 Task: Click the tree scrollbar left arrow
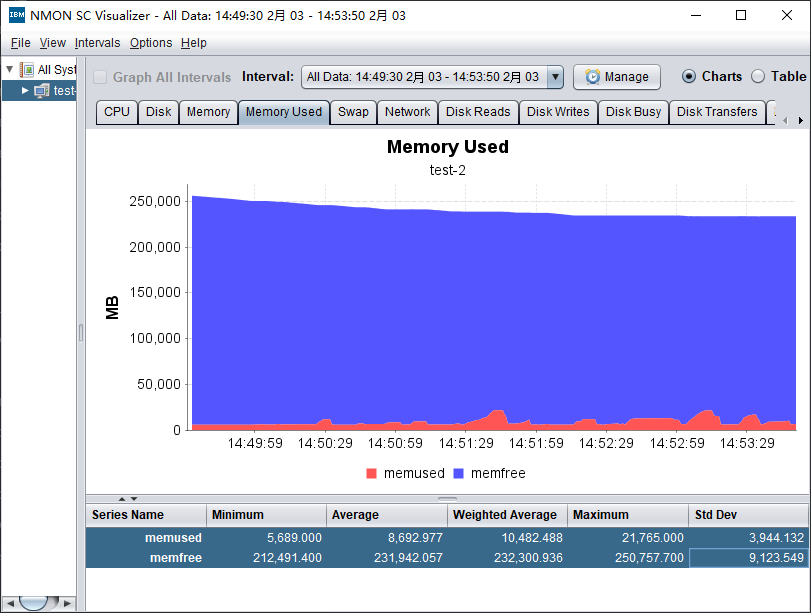(x=10, y=603)
